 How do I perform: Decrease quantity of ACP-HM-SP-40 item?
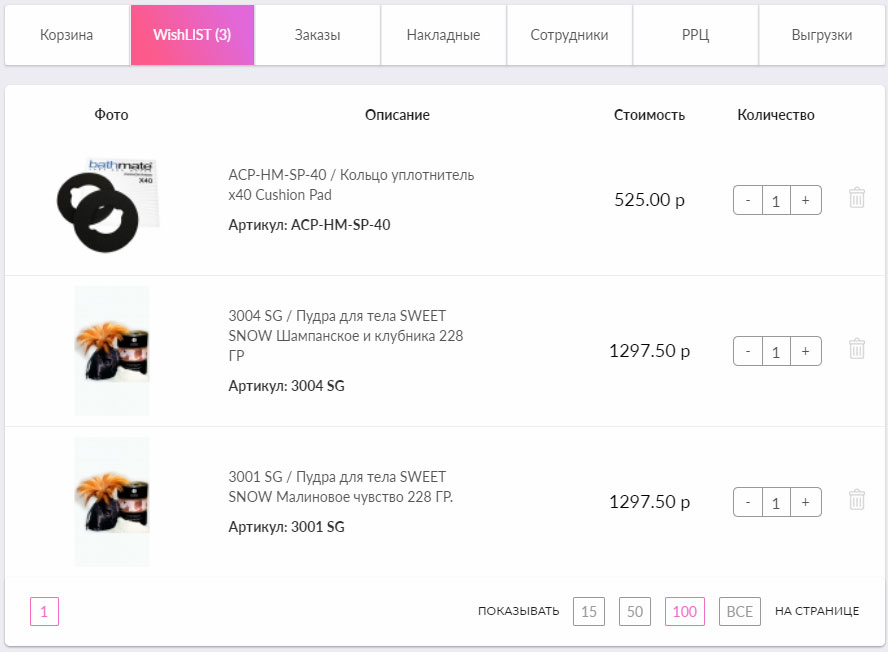coord(748,200)
